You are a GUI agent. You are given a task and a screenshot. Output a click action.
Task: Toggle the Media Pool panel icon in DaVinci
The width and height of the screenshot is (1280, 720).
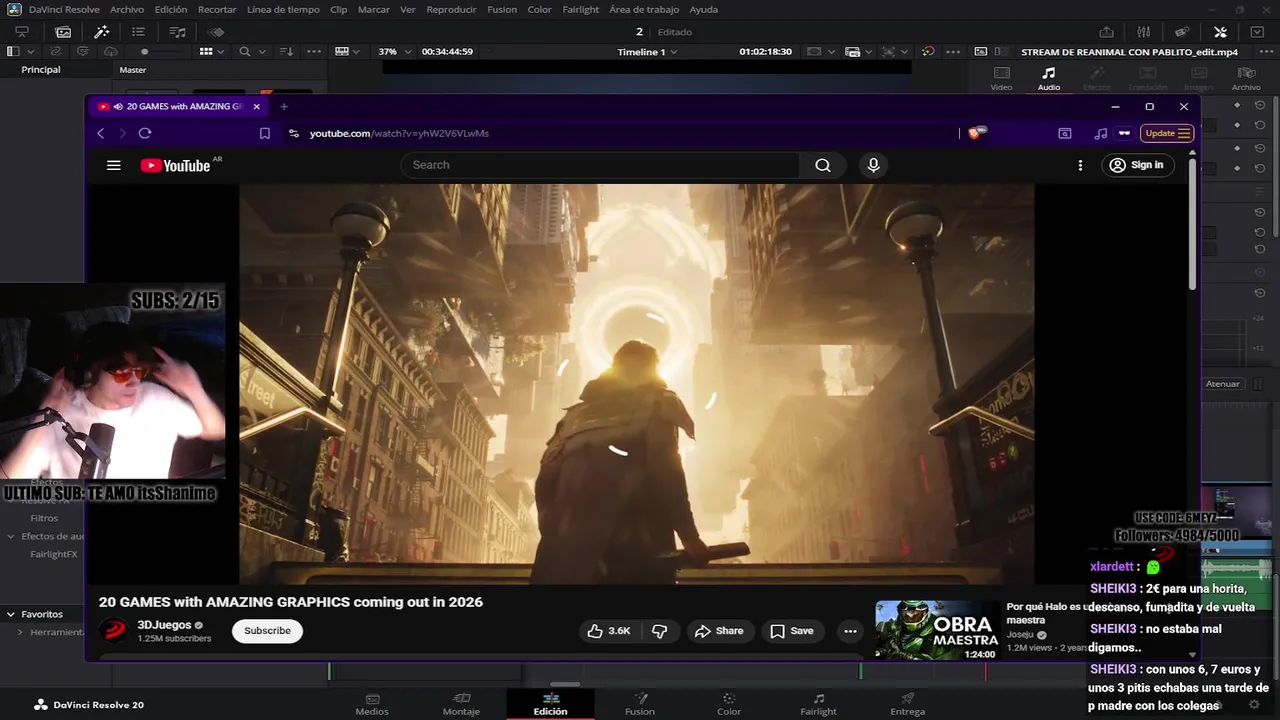(x=63, y=32)
